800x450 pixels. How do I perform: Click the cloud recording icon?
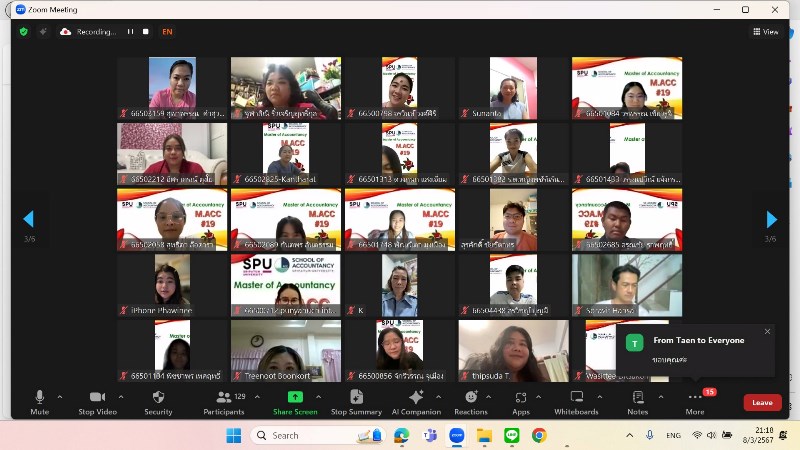[65, 32]
